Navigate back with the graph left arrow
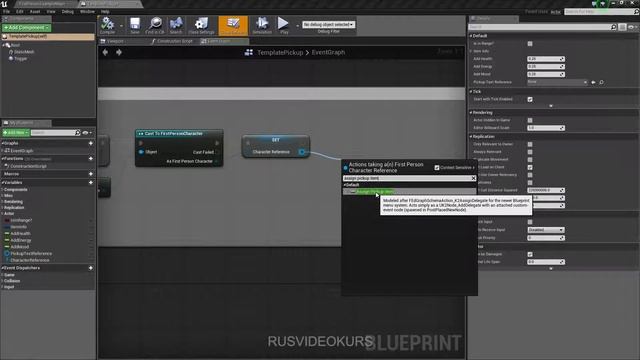Viewport: 640px width, 360px height. click(105, 52)
